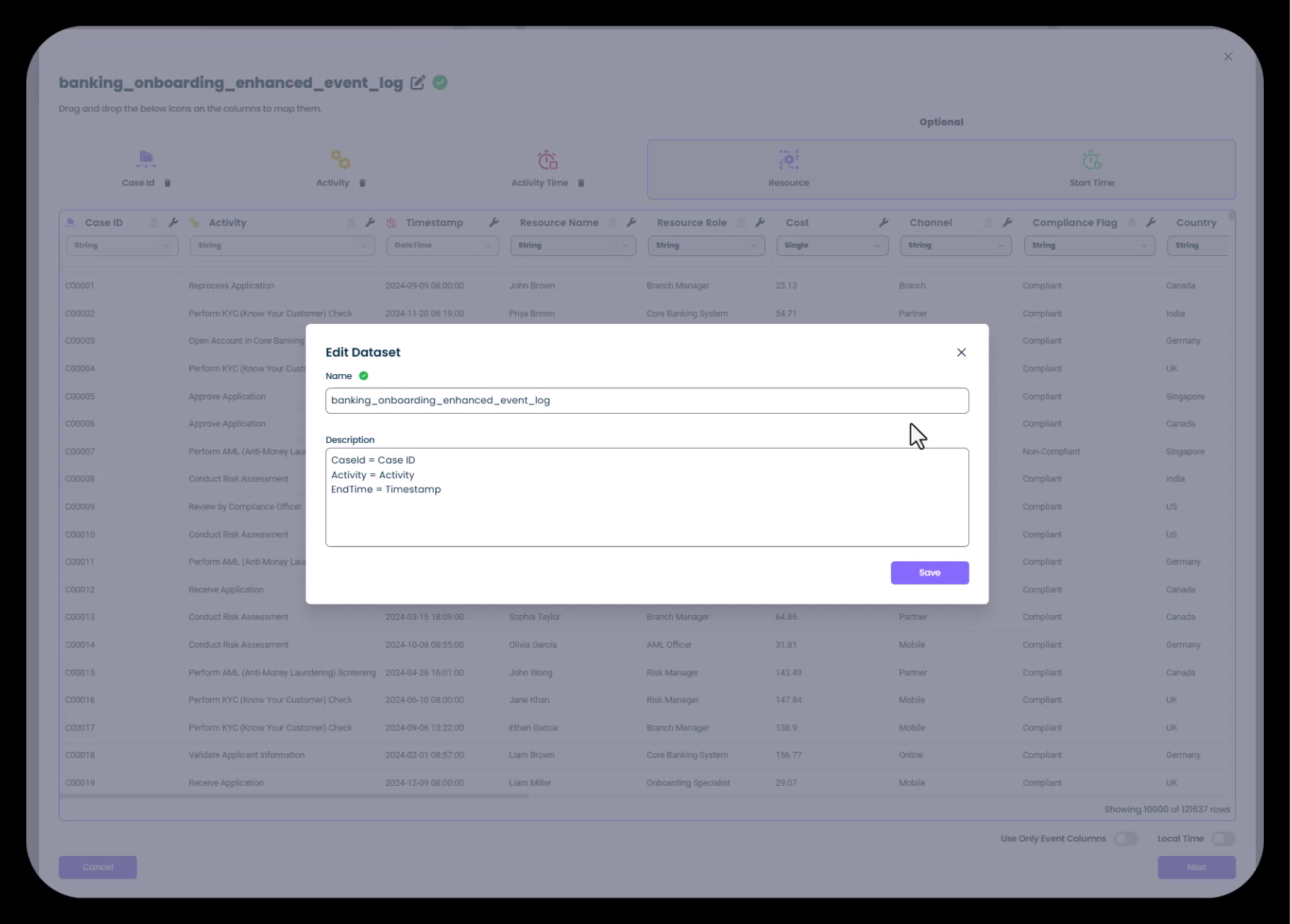
Task: Click the Case Id mapping icon
Action: point(146,159)
